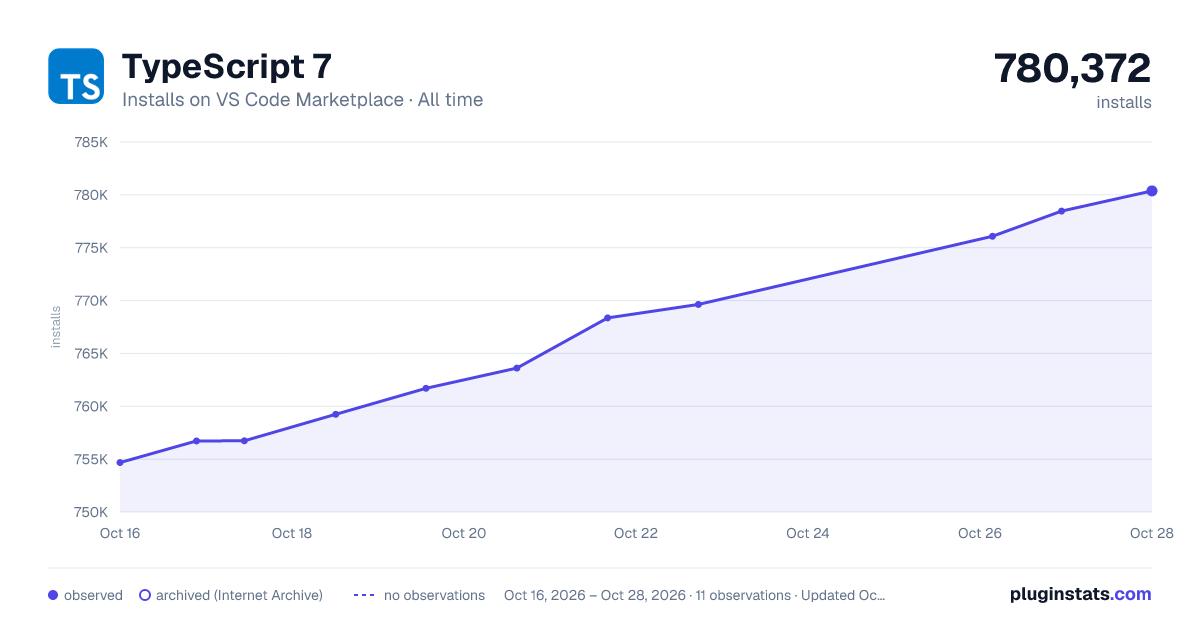This screenshot has height=630, width=1200.
Task: Click the observed legend dot
Action: 53,595
